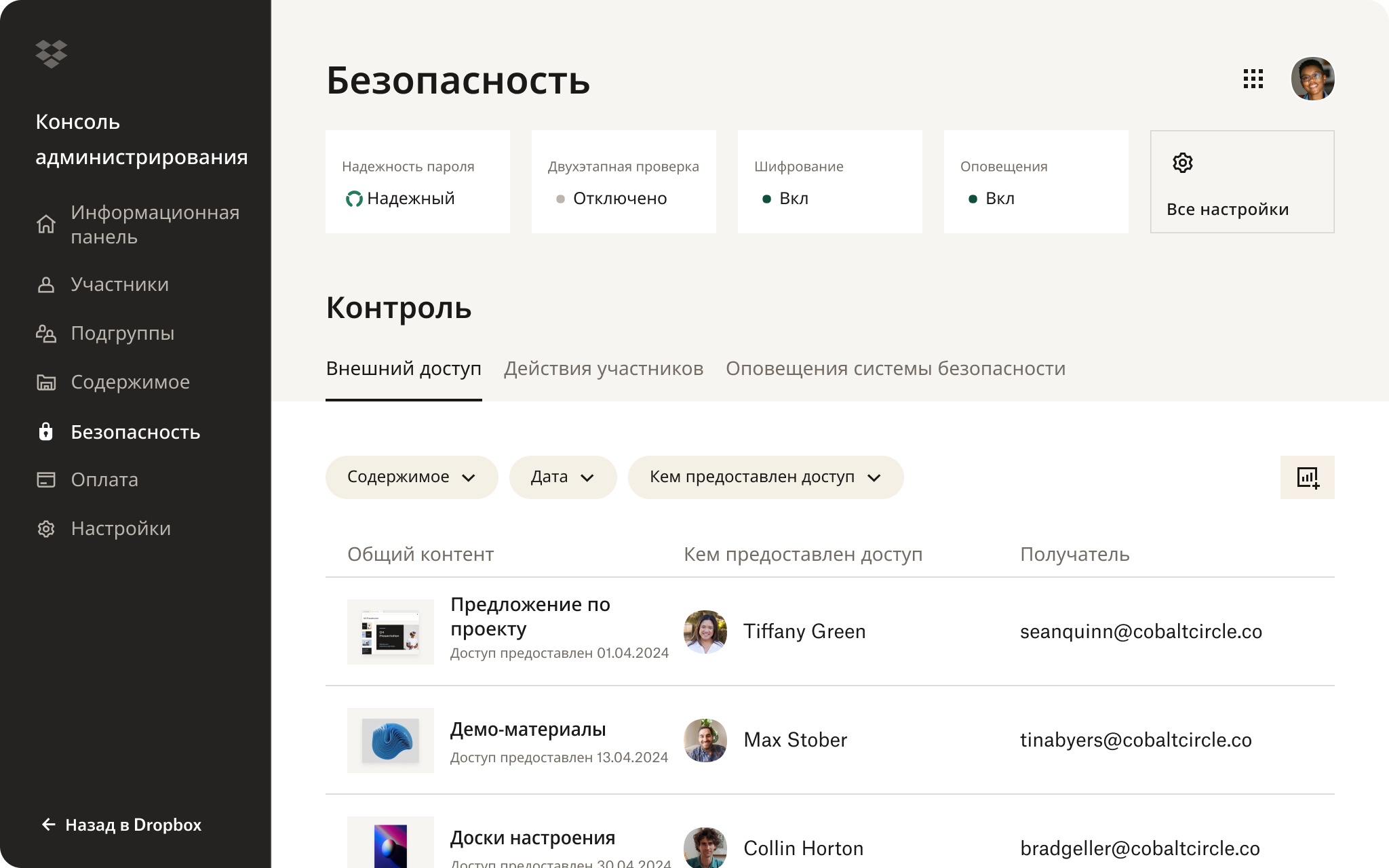Click the home icon for Информационная панель

pos(46,224)
